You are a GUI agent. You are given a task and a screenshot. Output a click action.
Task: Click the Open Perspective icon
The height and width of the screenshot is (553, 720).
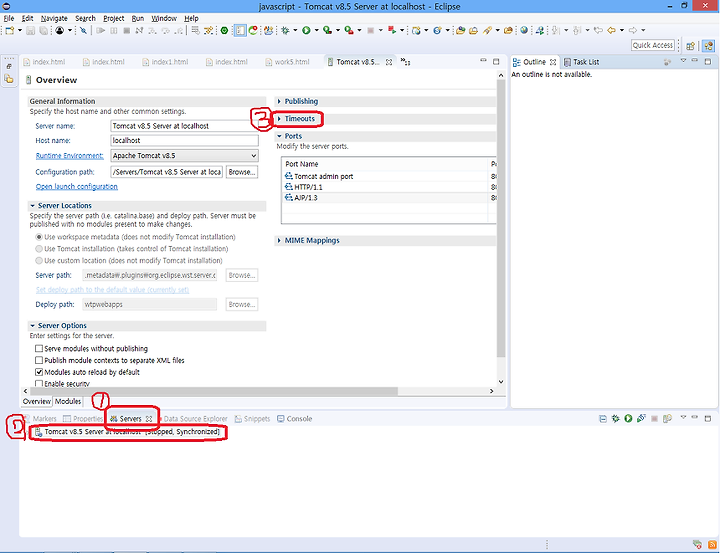pos(690,45)
